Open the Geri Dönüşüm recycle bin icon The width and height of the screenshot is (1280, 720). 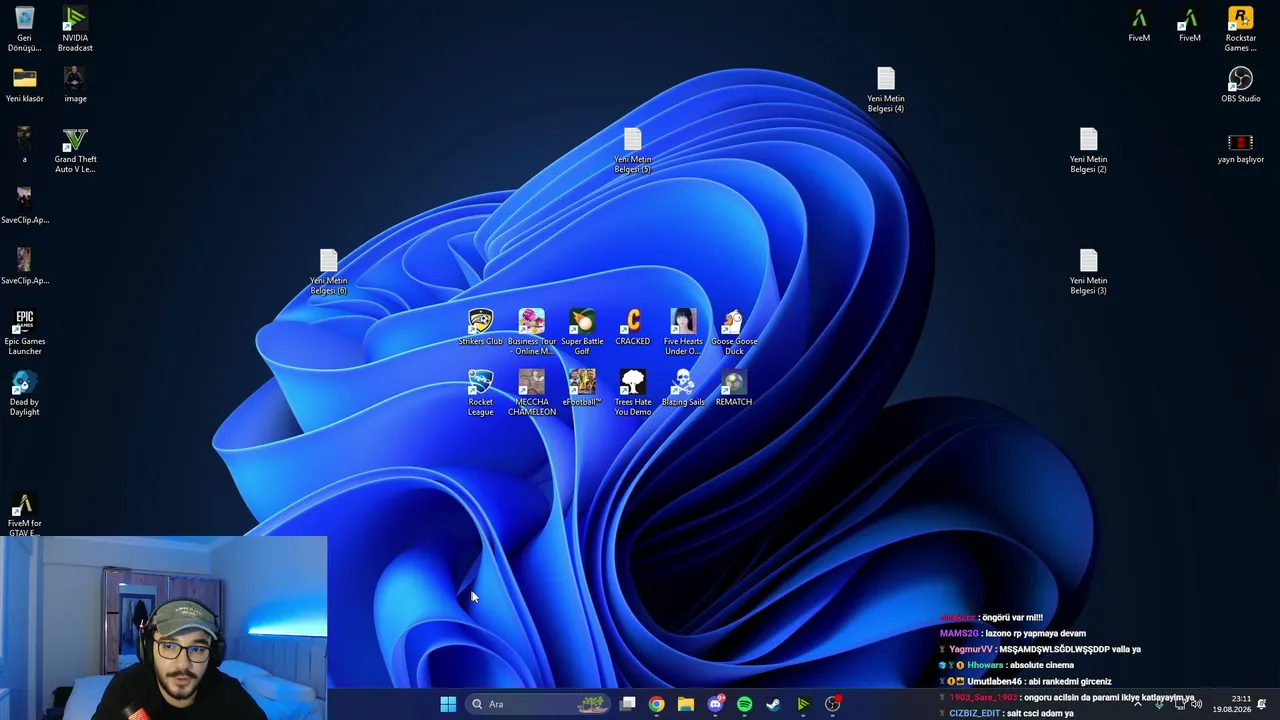click(24, 29)
